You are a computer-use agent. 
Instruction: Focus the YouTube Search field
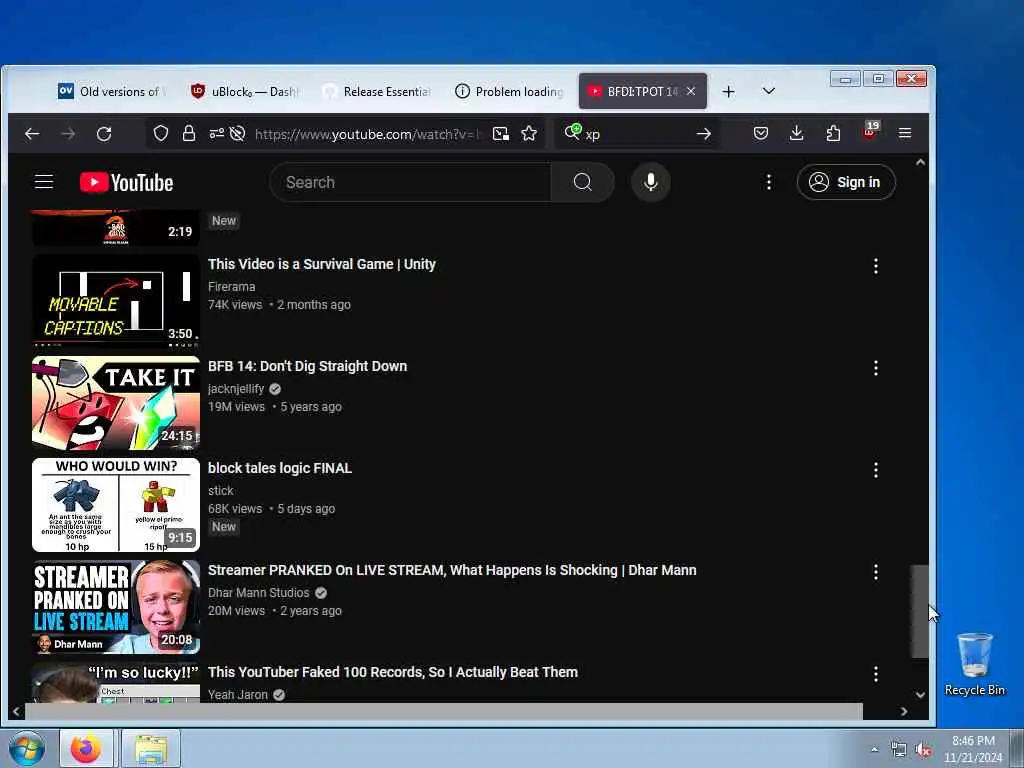click(410, 182)
